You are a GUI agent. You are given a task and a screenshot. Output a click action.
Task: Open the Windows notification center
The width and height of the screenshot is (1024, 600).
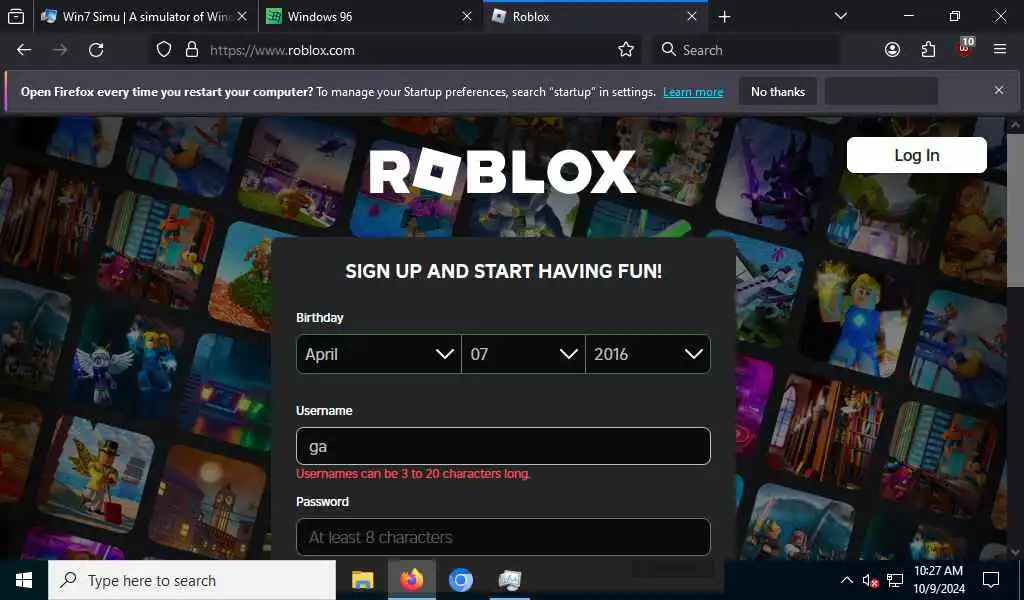pyautogui.click(x=991, y=580)
